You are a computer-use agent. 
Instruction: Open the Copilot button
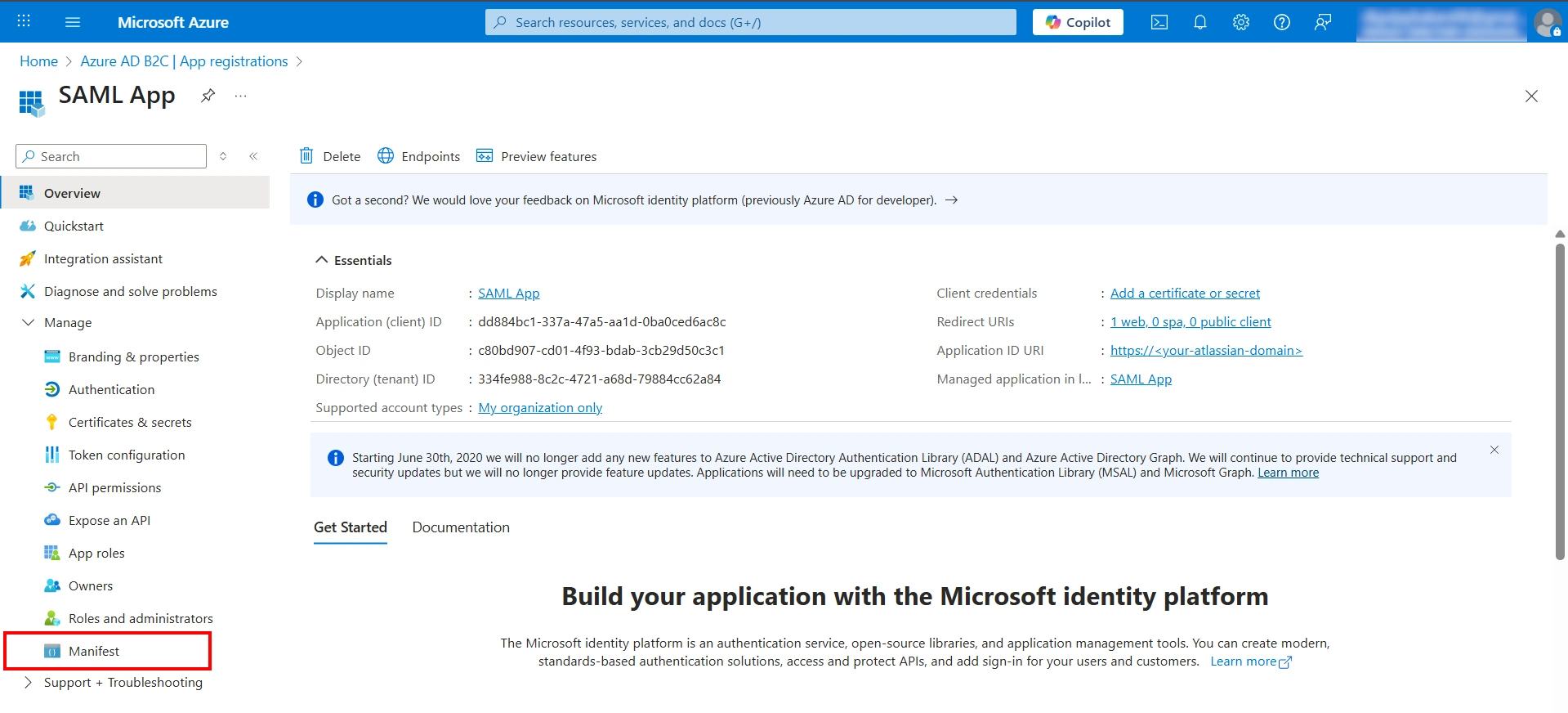pyautogui.click(x=1078, y=22)
